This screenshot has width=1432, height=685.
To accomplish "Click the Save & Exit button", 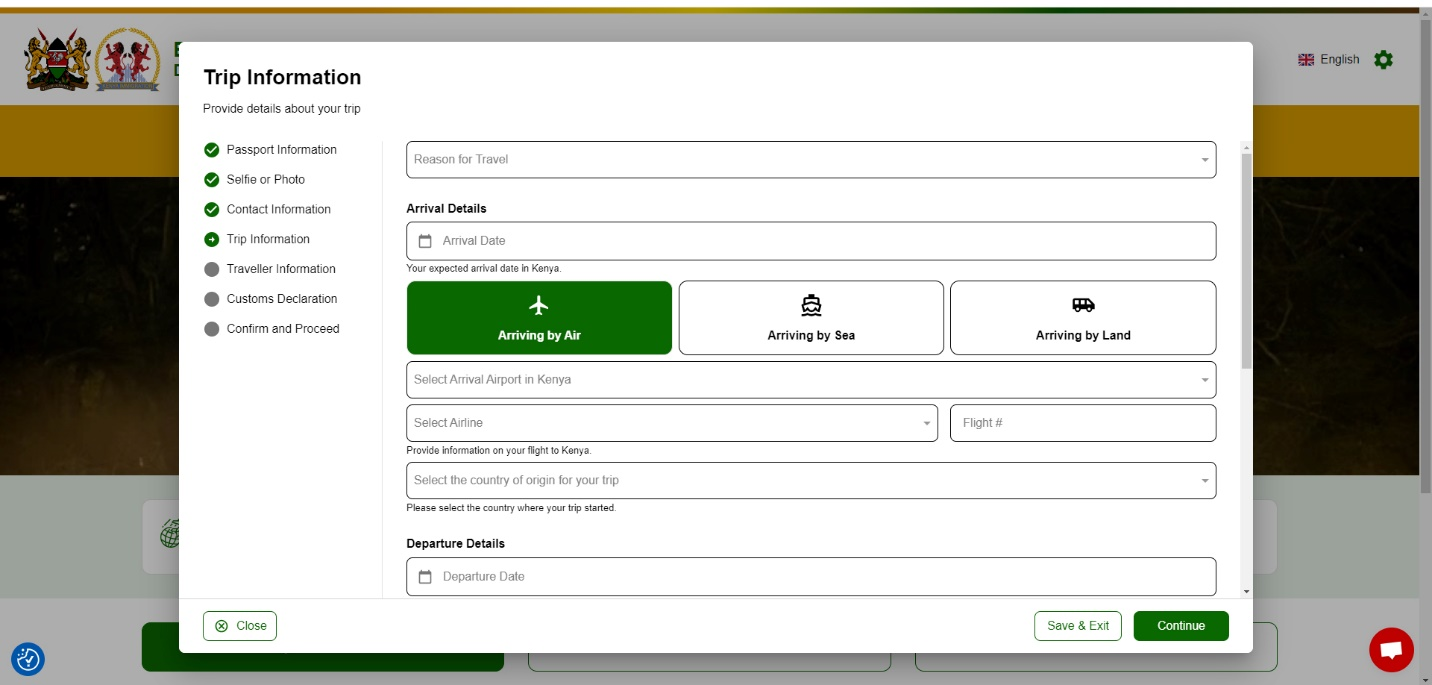I will pos(1077,626).
